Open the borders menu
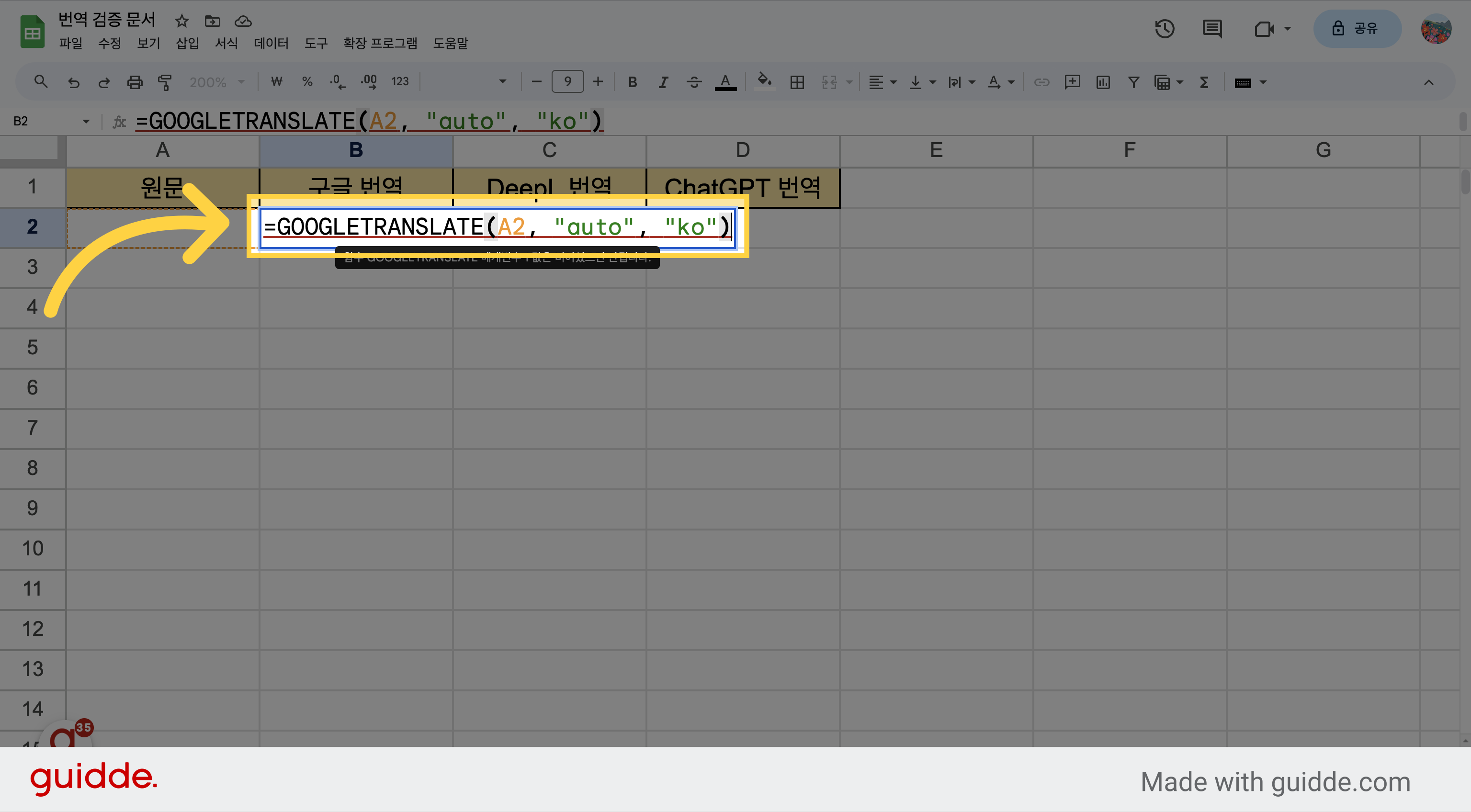The height and width of the screenshot is (812, 1471). tap(797, 82)
